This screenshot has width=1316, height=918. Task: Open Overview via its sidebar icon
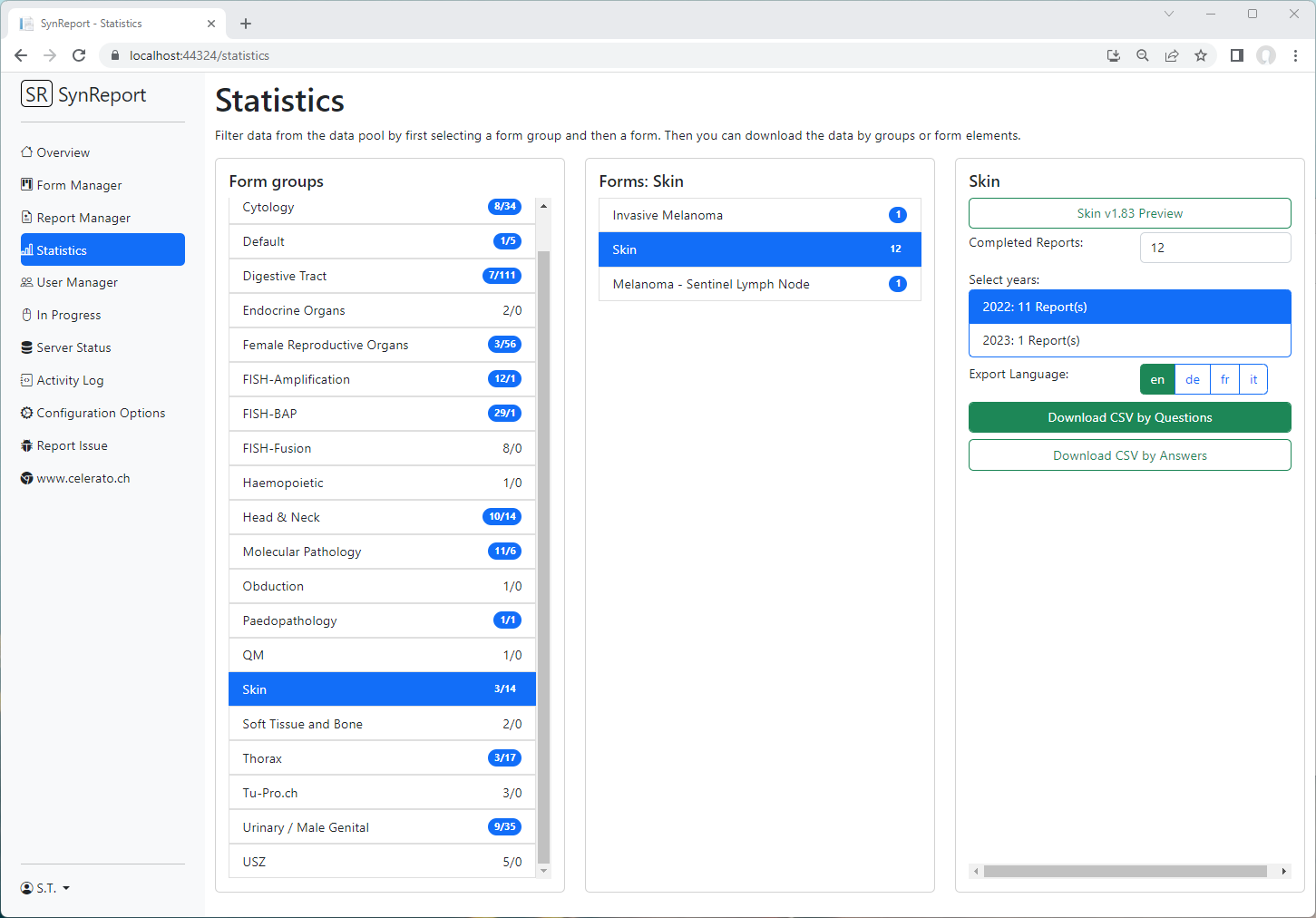coord(27,152)
